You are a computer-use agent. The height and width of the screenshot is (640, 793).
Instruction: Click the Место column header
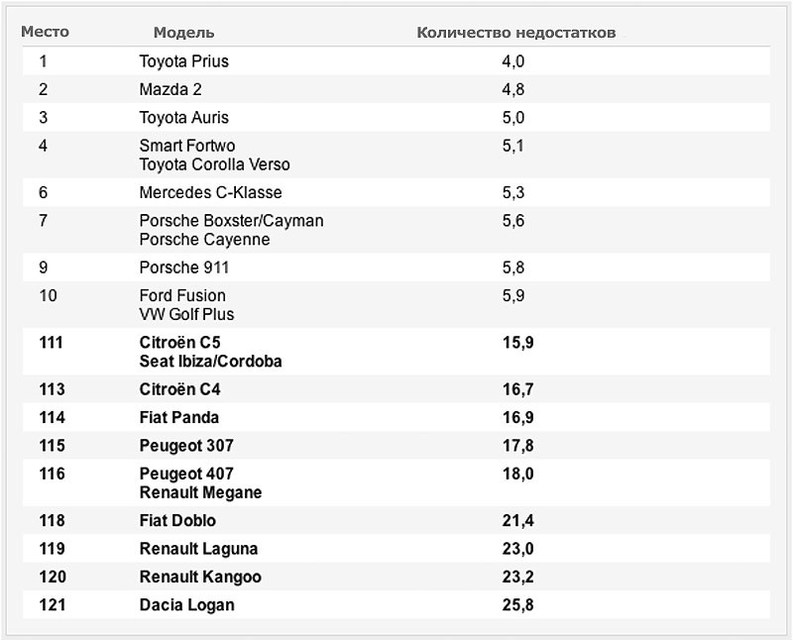[45, 32]
